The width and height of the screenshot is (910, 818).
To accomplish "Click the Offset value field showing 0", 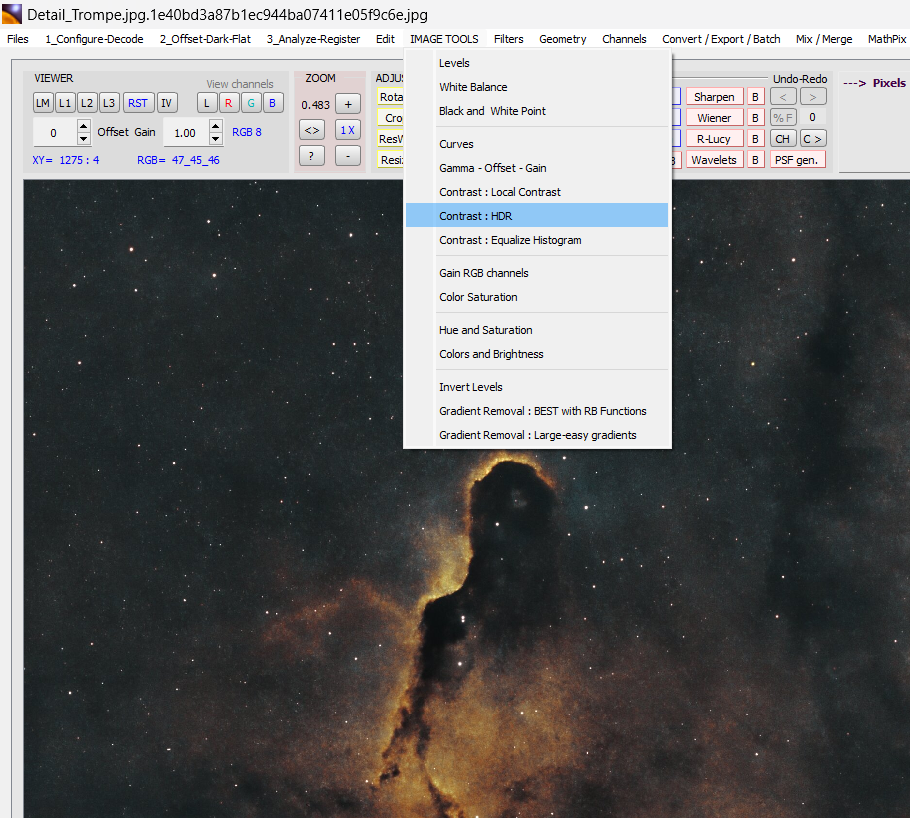I will pos(55,133).
